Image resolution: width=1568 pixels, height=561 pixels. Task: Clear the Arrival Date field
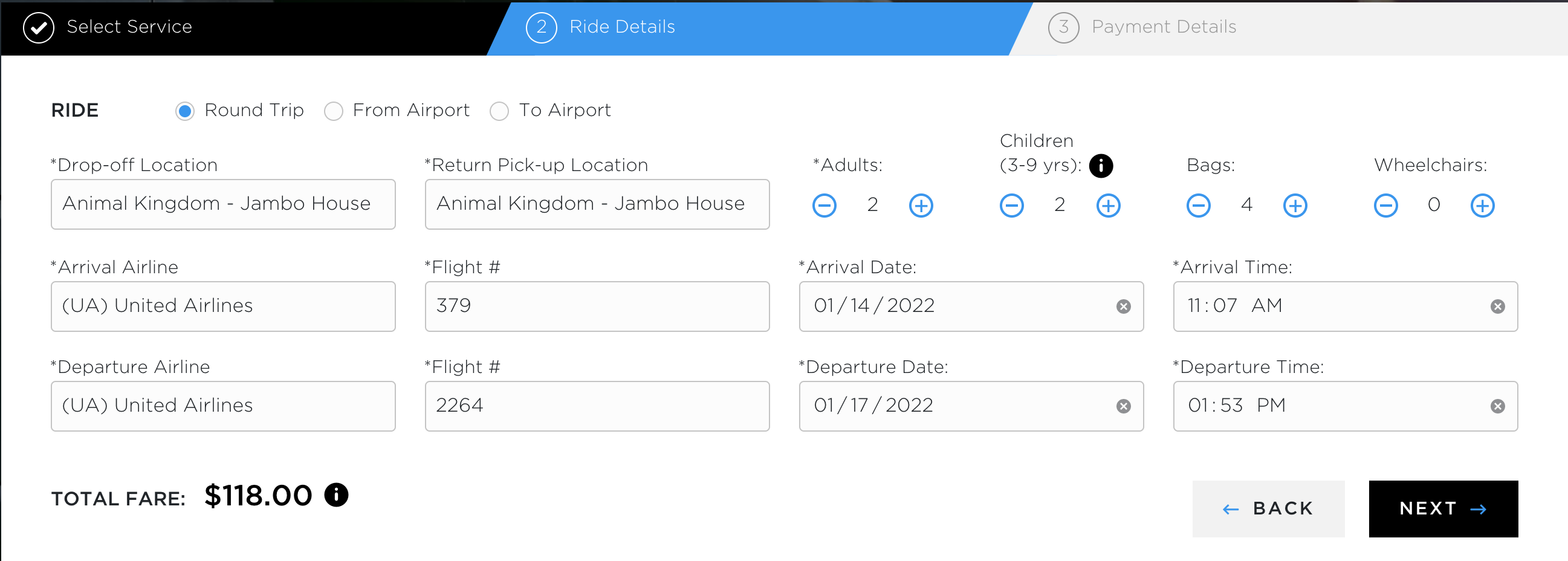(1123, 306)
